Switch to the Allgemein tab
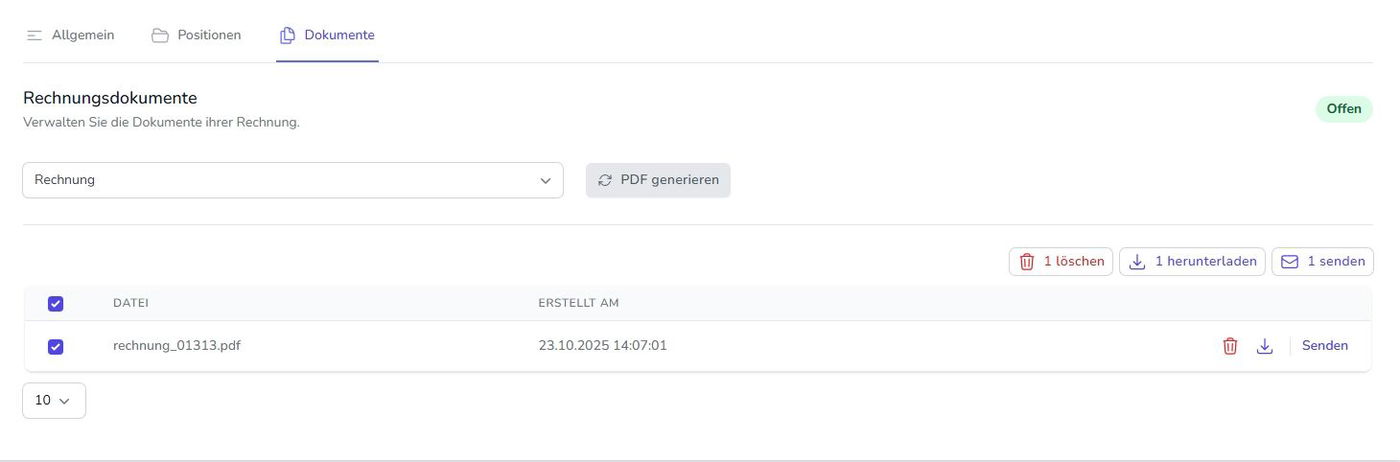Screen dimensions: 1400x462 (83, 35)
